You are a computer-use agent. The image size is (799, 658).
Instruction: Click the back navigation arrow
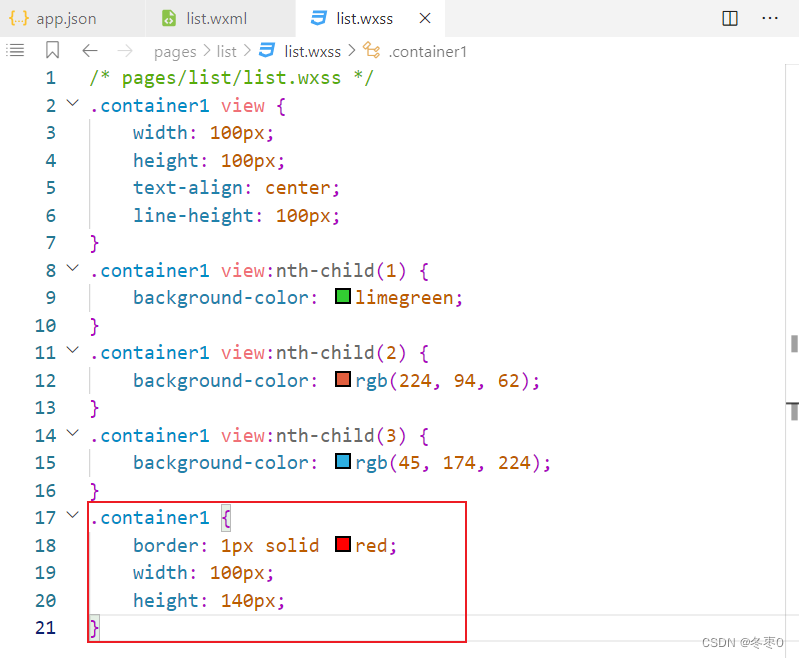(90, 51)
